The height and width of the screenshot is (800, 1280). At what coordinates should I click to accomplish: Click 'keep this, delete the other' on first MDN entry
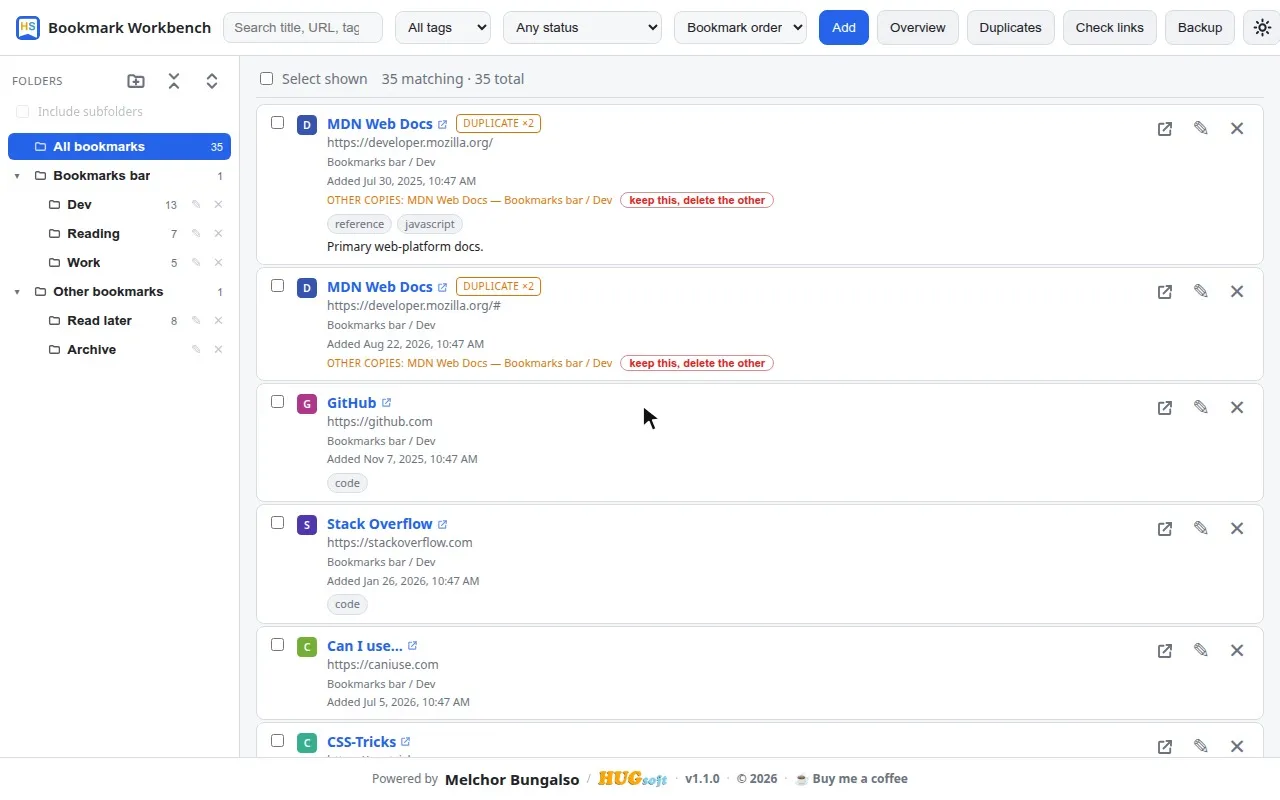(x=697, y=200)
